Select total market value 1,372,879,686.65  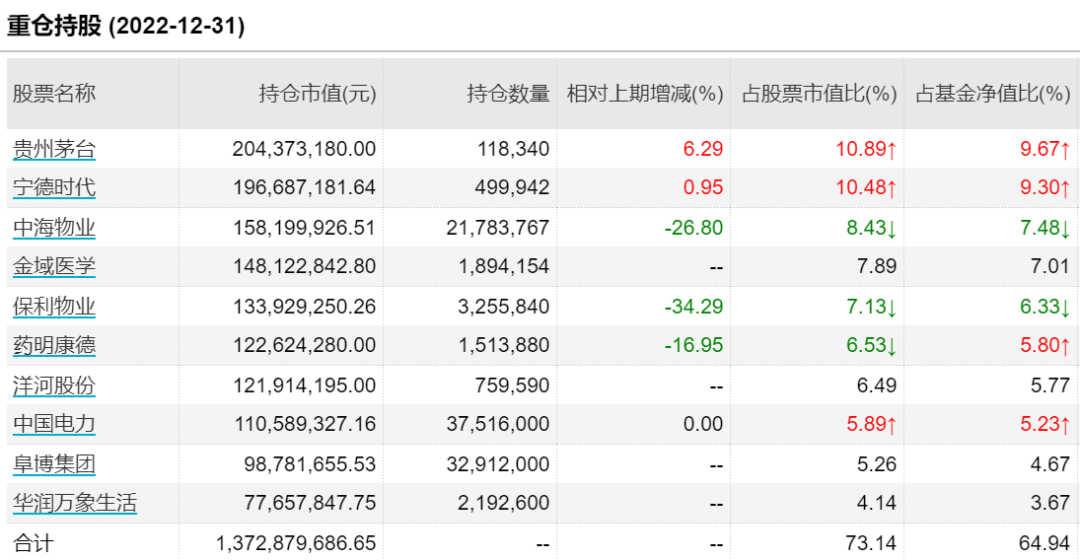tap(296, 543)
